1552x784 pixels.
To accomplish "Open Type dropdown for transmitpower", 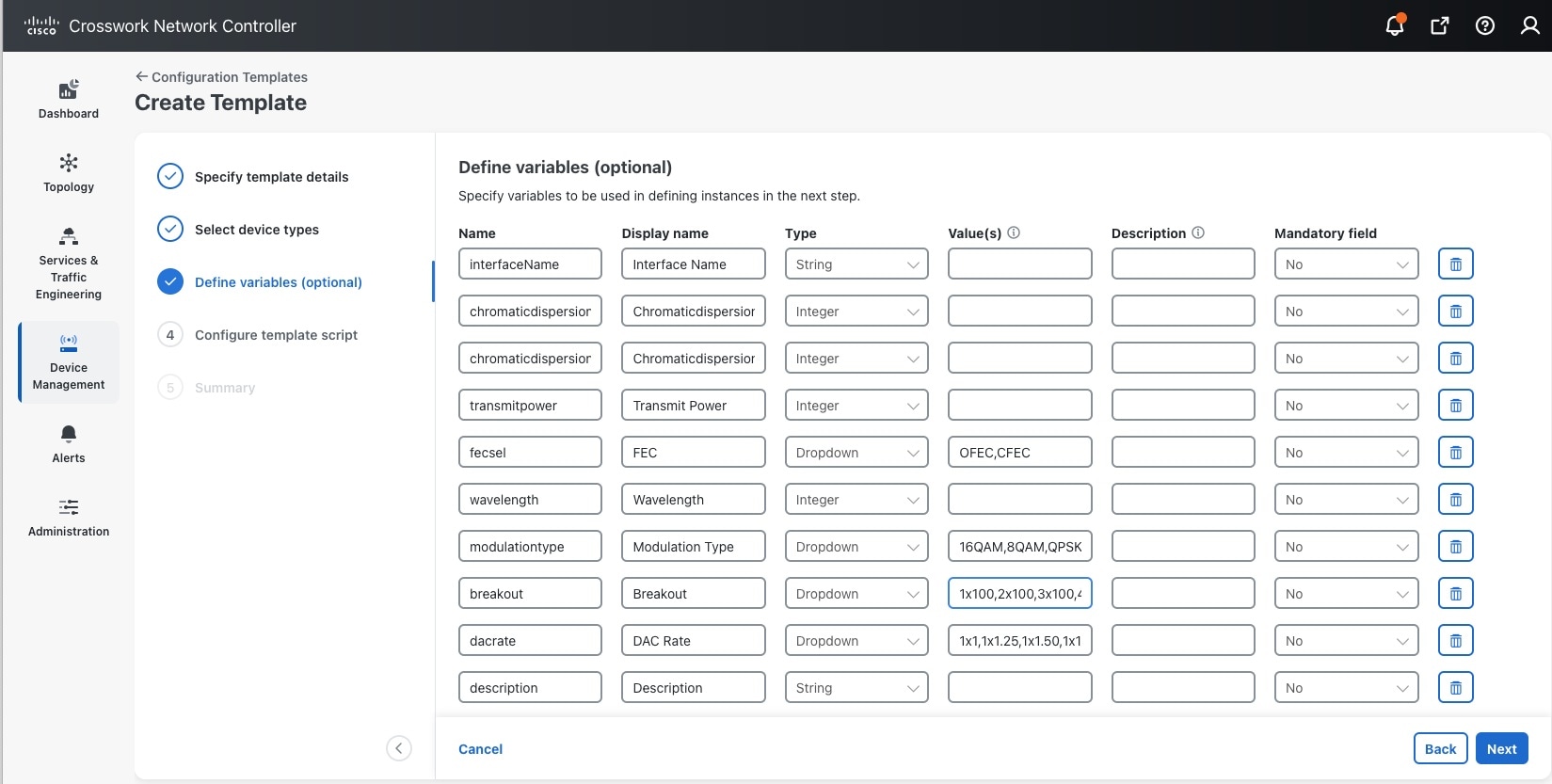I will point(856,405).
